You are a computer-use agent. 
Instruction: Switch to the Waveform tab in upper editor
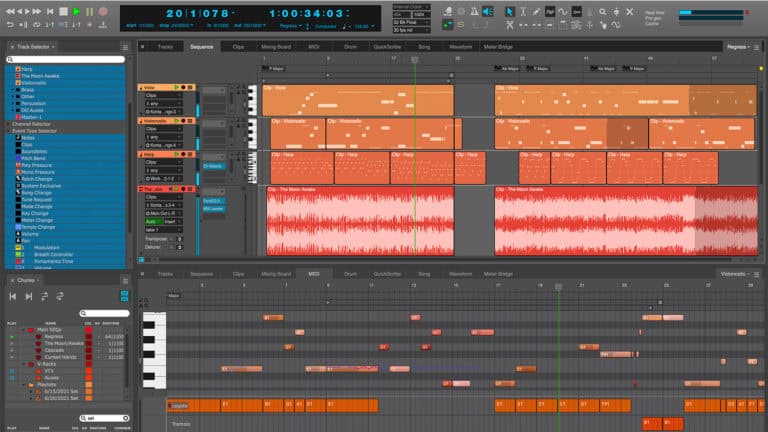coord(460,47)
